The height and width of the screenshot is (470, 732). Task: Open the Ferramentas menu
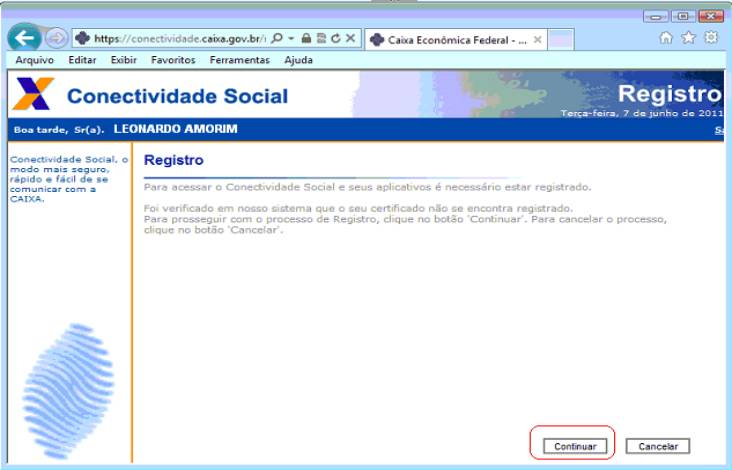pyautogui.click(x=240, y=60)
